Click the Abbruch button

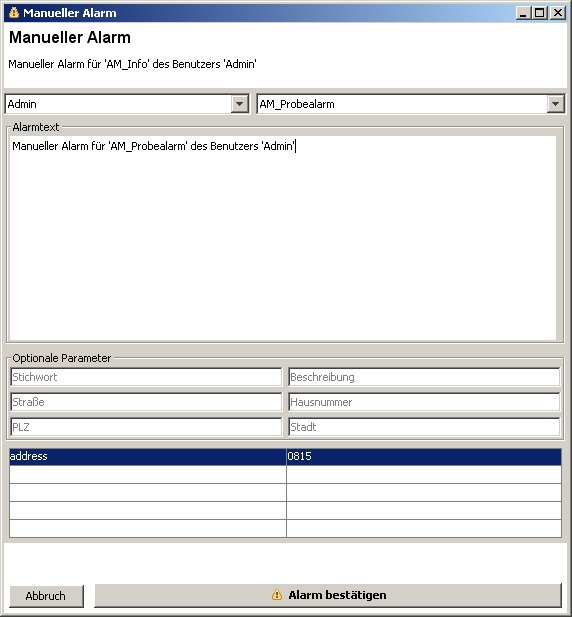[x=46, y=596]
